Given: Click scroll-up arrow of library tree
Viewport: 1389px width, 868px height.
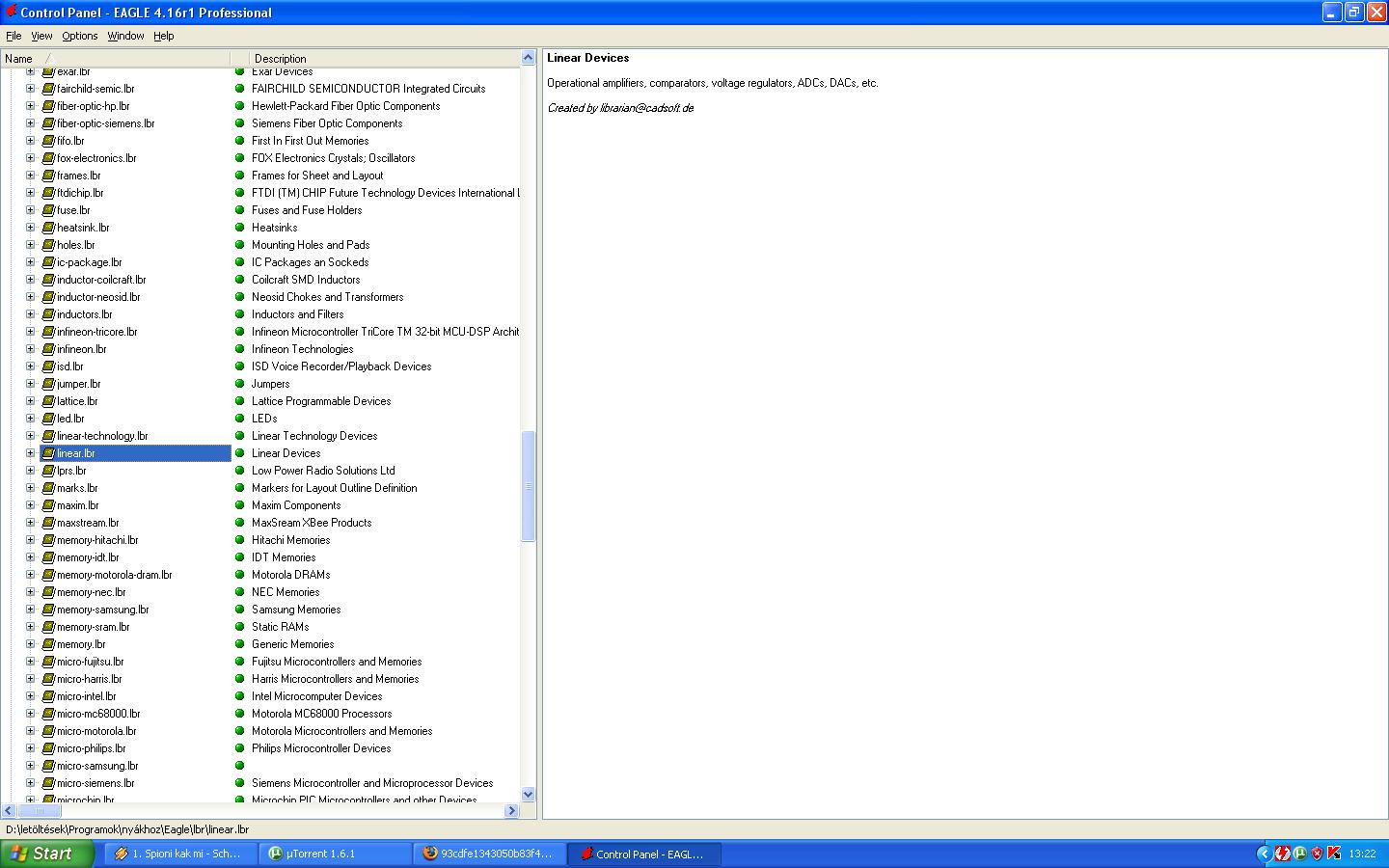Looking at the screenshot, I should point(528,58).
